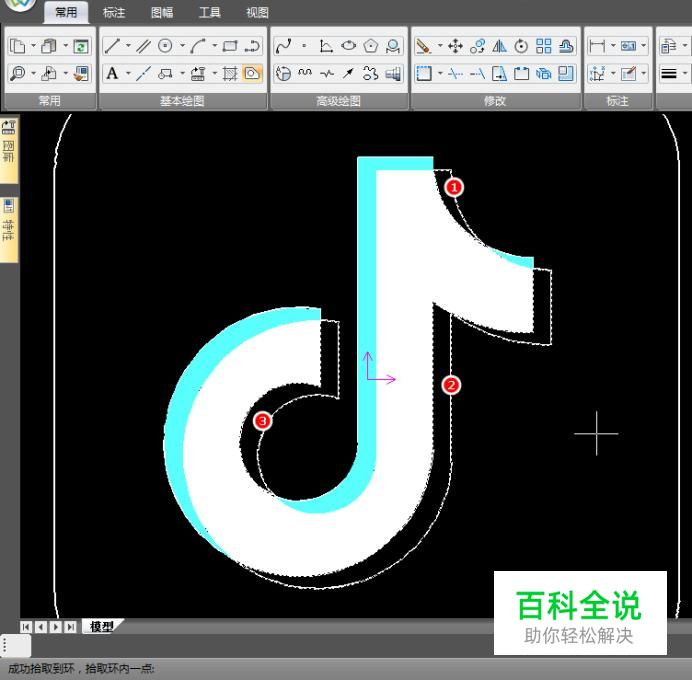This screenshot has height=680, width=692.
Task: Click the Text tool 'A' icon
Action: tap(112, 73)
